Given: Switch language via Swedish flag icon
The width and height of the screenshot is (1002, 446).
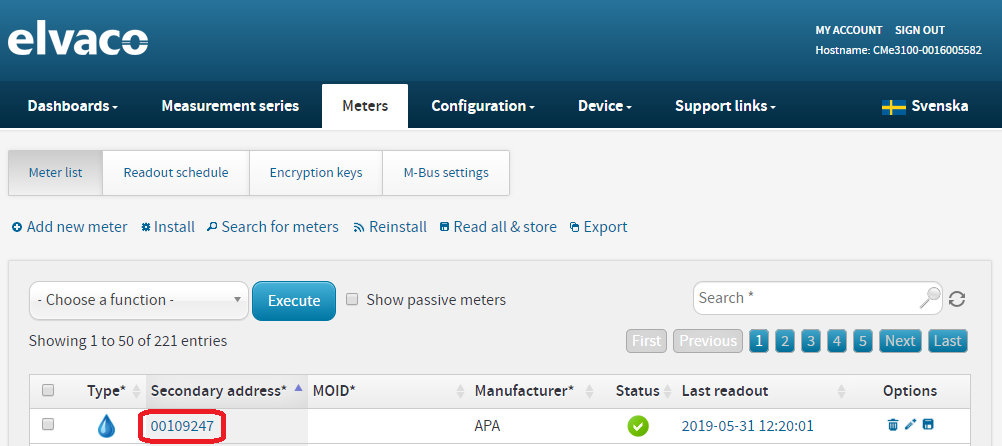Looking at the screenshot, I should (893, 107).
